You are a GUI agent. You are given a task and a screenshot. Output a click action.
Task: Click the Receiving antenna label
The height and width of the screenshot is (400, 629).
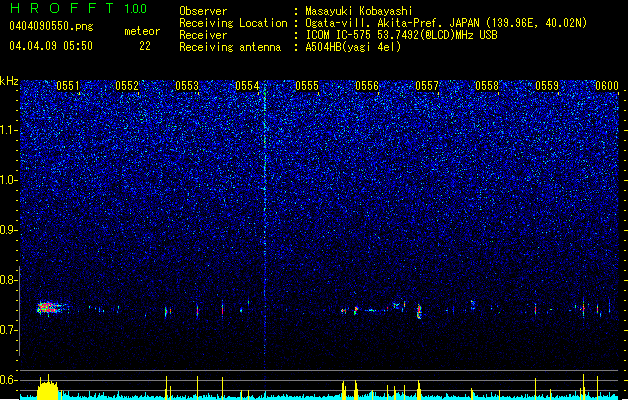(230, 47)
